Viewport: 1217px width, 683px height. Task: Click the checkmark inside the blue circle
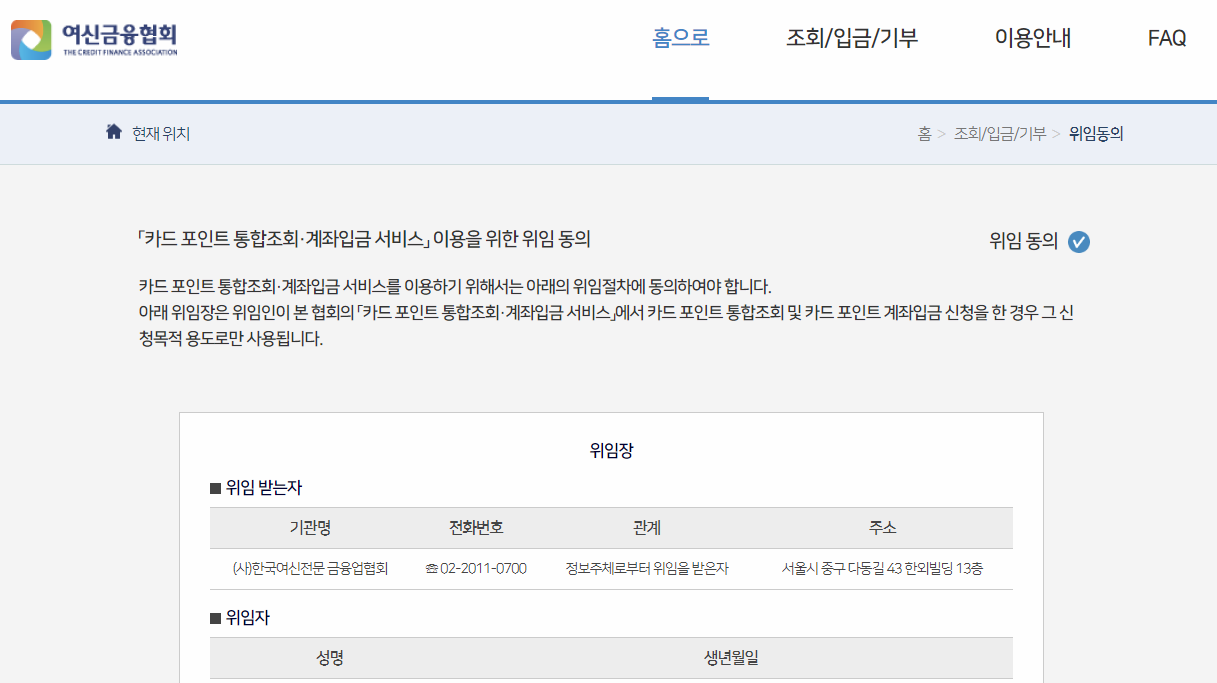[1078, 241]
